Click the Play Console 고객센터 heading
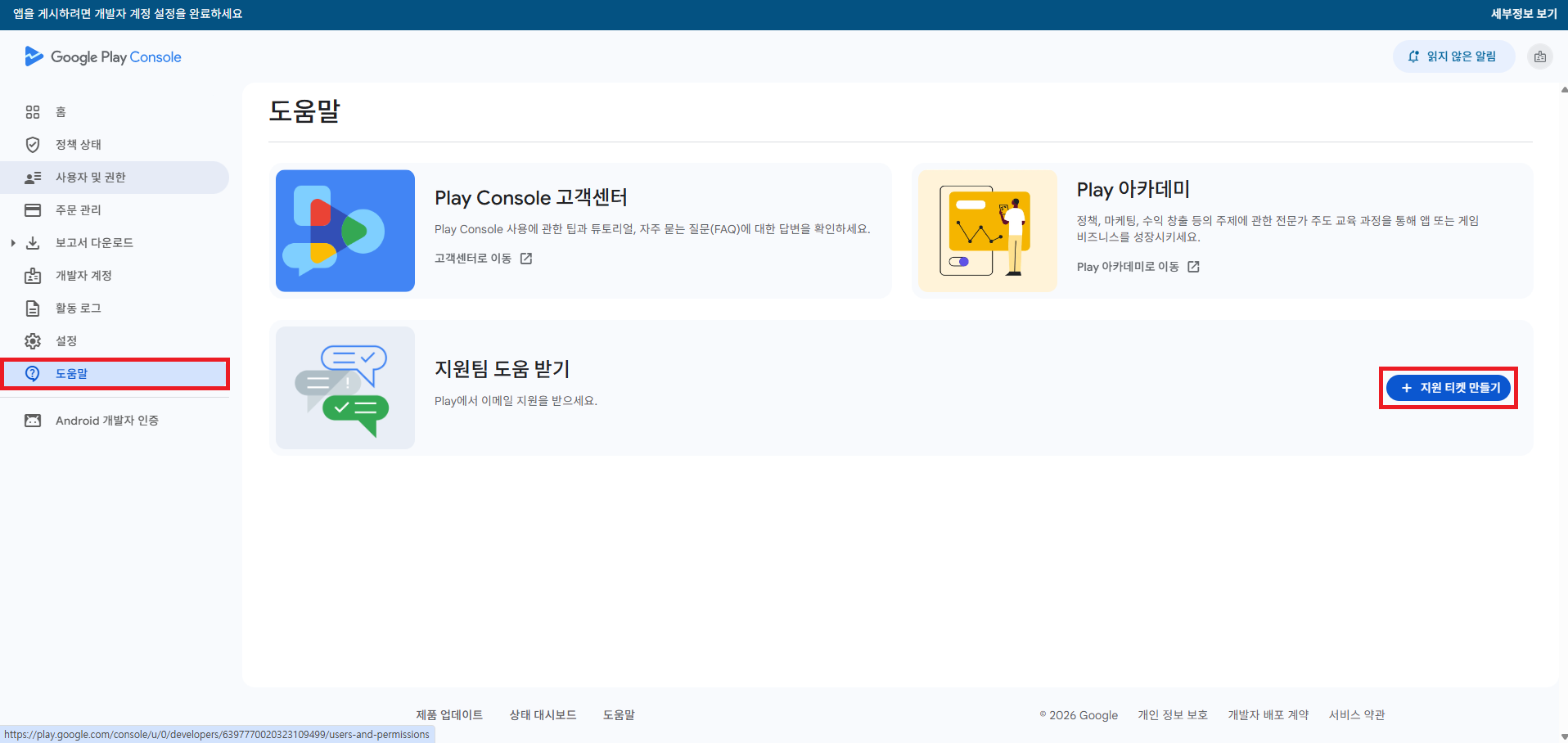Image resolution: width=1568 pixels, height=743 pixels. (531, 198)
